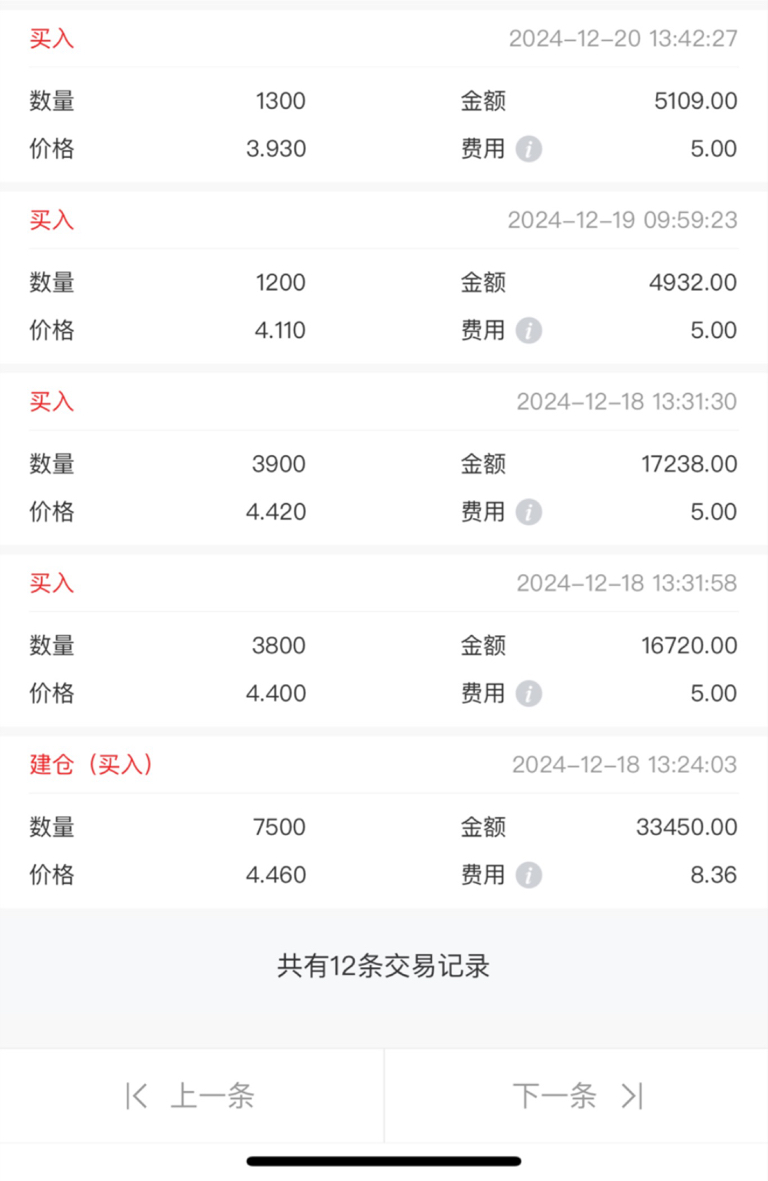Tap amount 33450.00 in 建仓 record
Screen dimensions: 768x1181
pyautogui.click(x=687, y=827)
